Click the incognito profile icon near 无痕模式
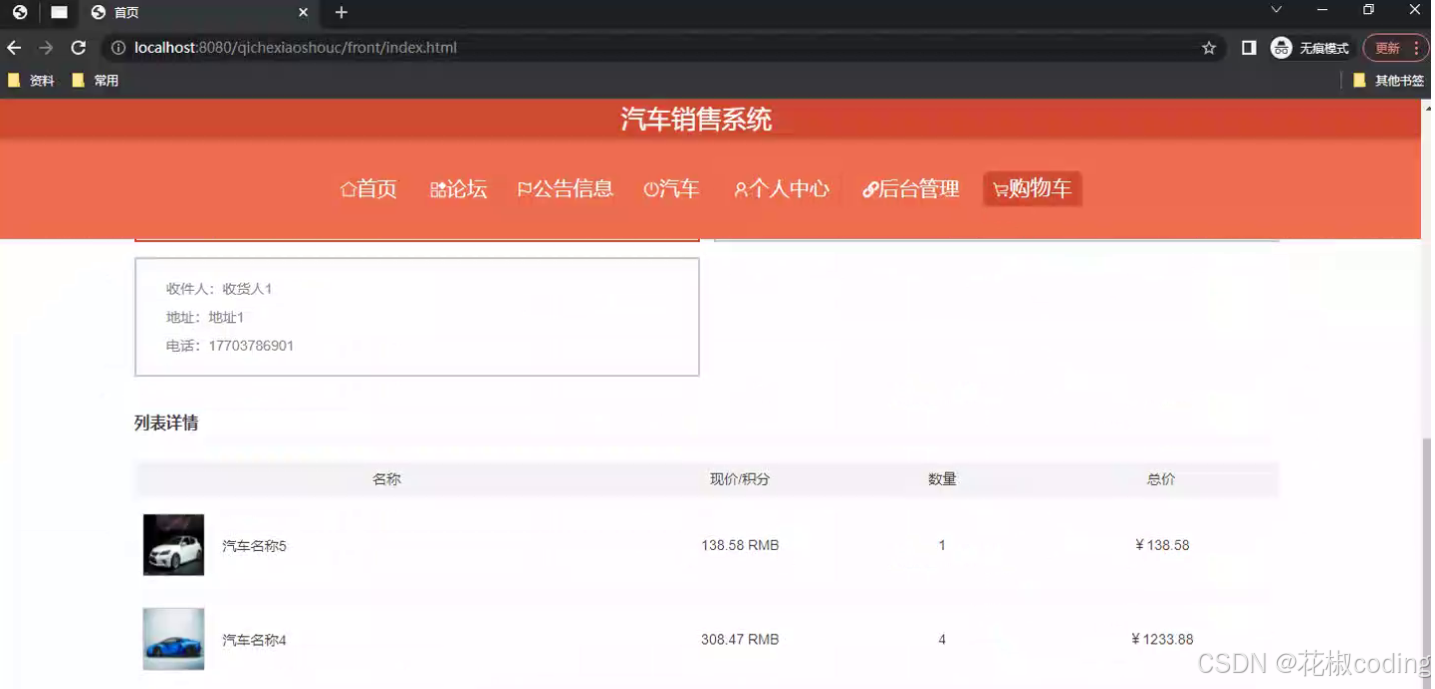1435x689 pixels. click(1280, 47)
